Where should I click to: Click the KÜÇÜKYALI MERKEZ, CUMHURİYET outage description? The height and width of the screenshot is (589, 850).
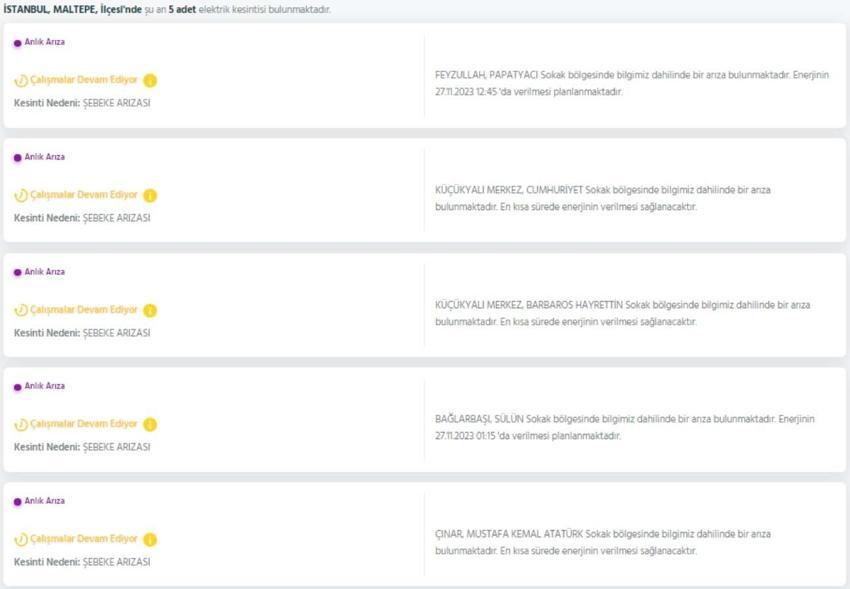pos(602,198)
